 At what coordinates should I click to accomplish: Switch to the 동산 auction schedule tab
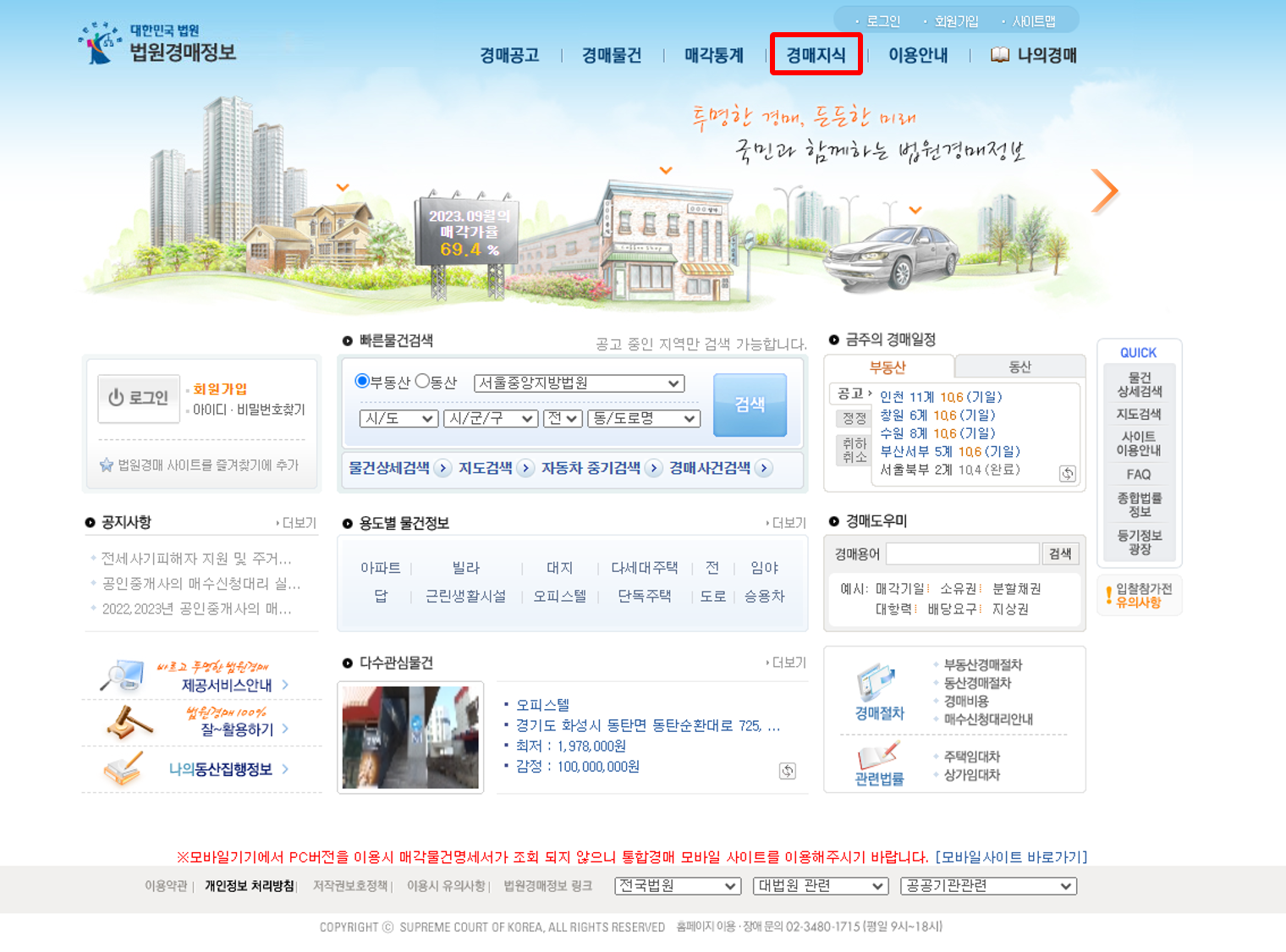pyautogui.click(x=1019, y=366)
